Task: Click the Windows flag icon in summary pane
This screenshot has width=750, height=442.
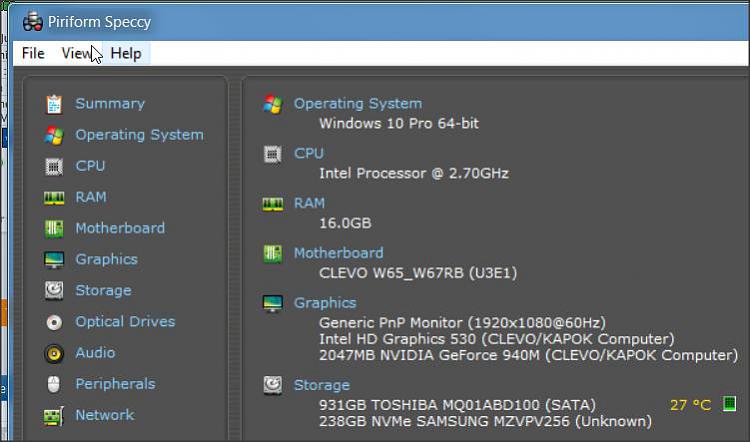Action: [x=273, y=104]
